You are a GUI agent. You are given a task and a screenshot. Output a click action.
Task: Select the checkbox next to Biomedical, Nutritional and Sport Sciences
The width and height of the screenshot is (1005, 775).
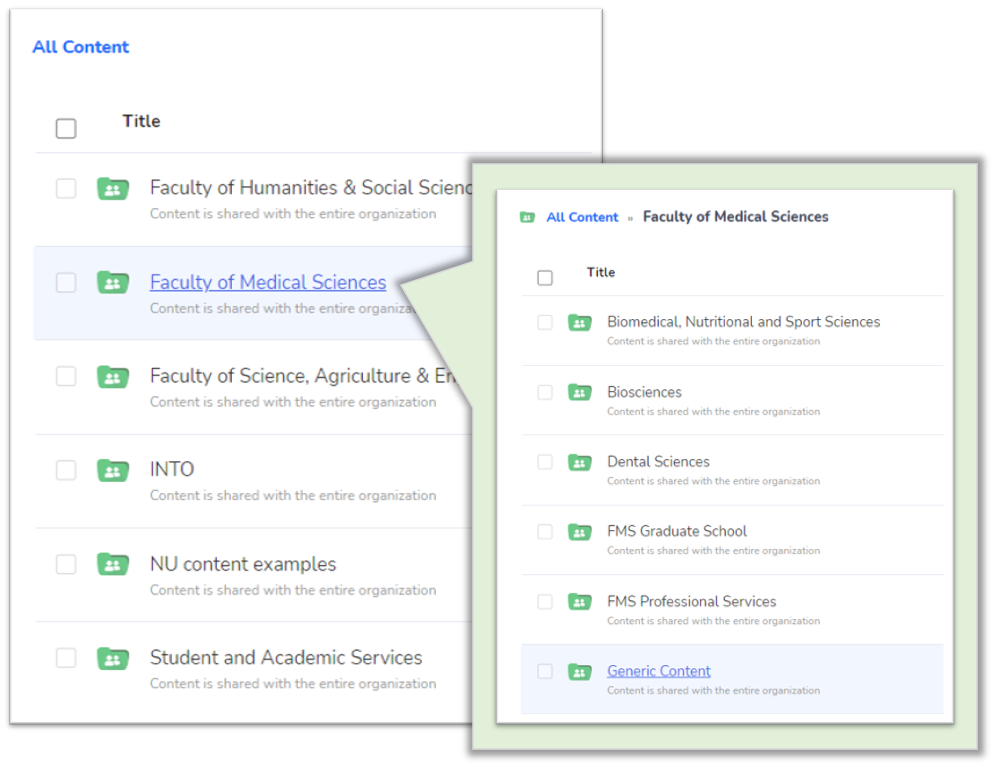(545, 323)
